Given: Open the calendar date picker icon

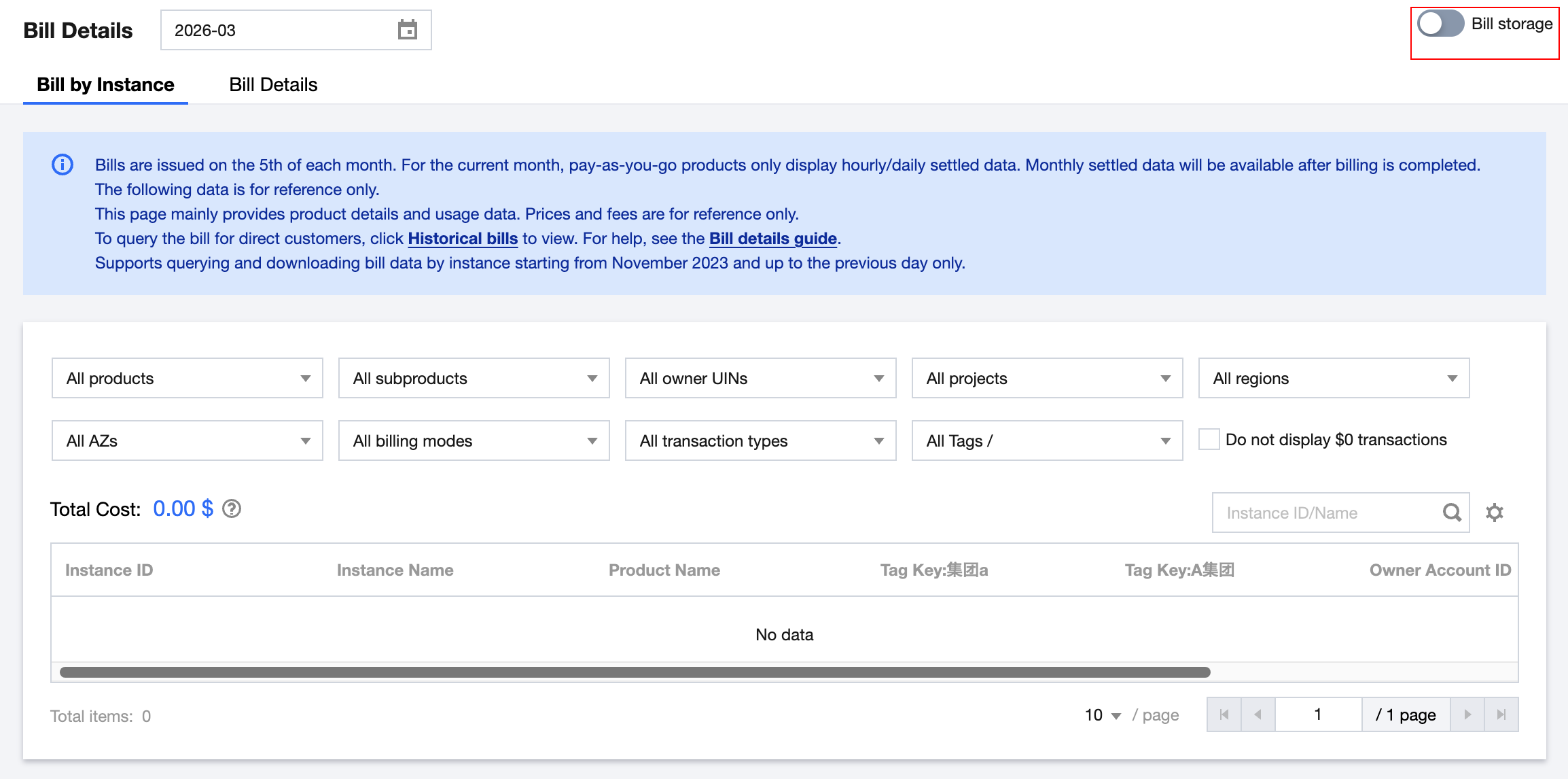Looking at the screenshot, I should pyautogui.click(x=407, y=30).
